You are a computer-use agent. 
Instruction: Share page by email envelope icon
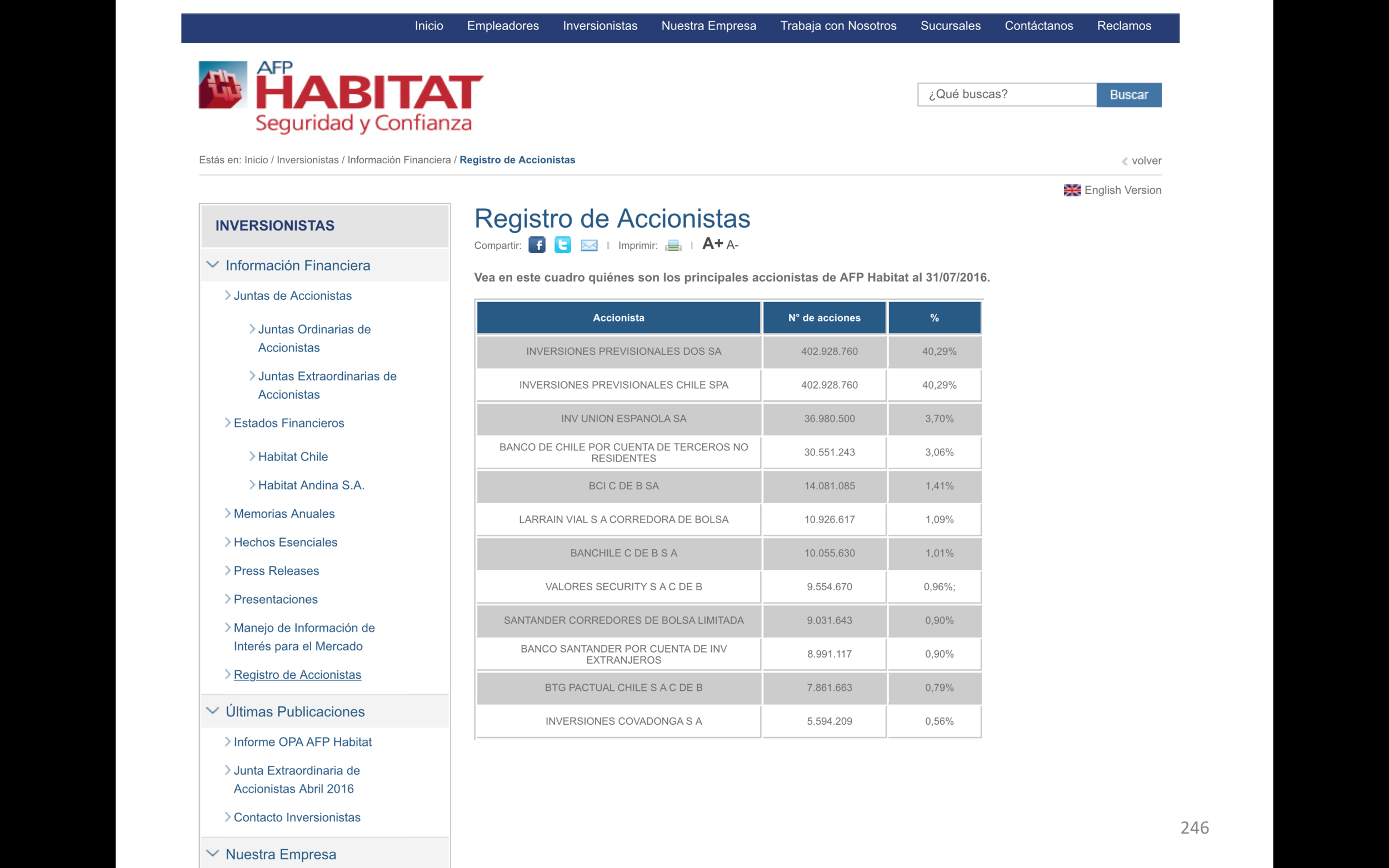[x=588, y=245]
